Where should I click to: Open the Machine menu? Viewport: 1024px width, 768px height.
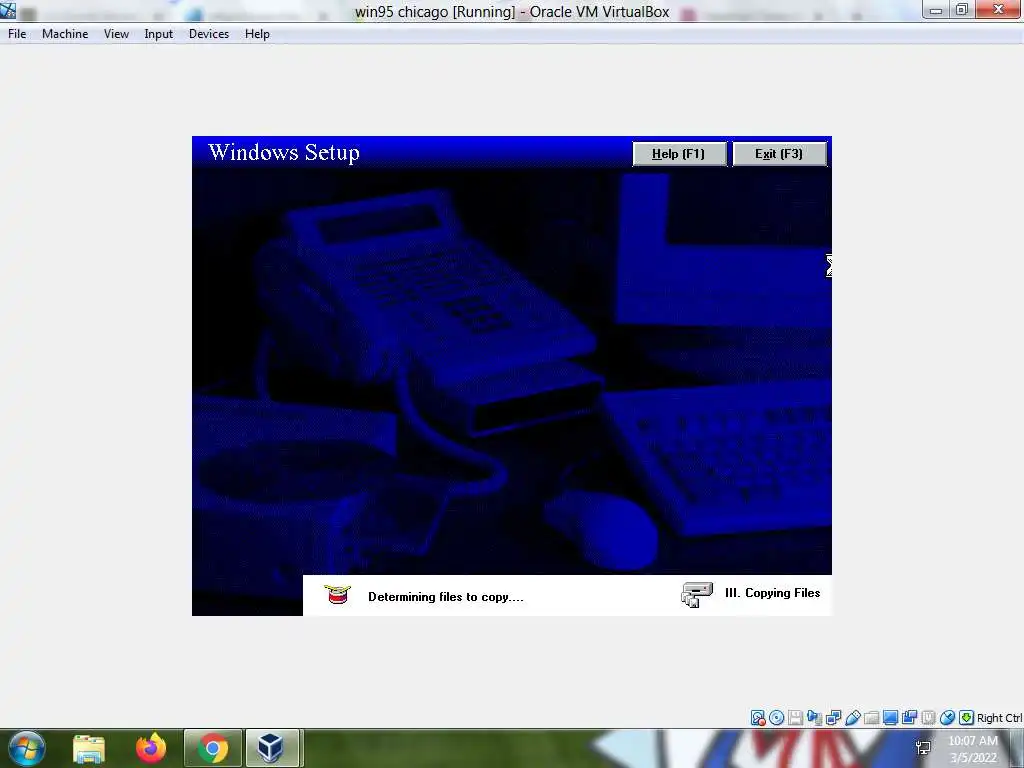click(65, 34)
